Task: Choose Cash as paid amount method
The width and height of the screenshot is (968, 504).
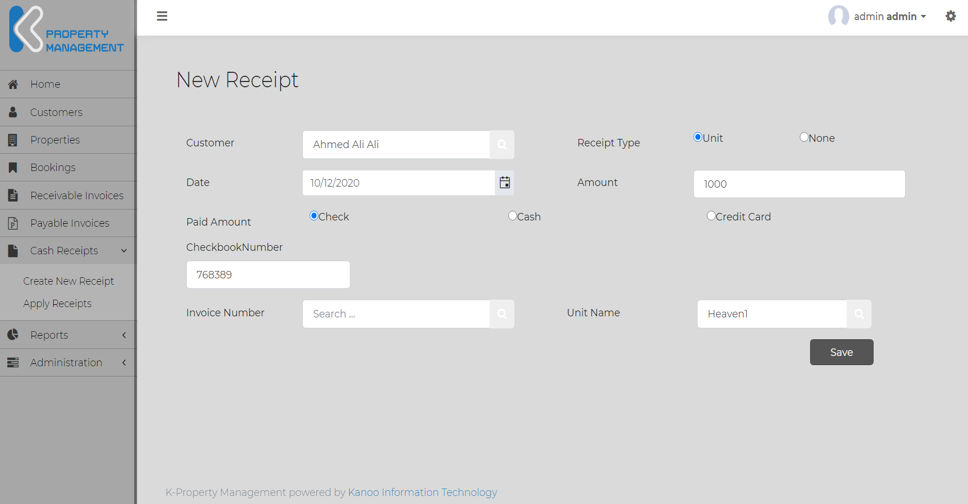Action: pos(513,216)
